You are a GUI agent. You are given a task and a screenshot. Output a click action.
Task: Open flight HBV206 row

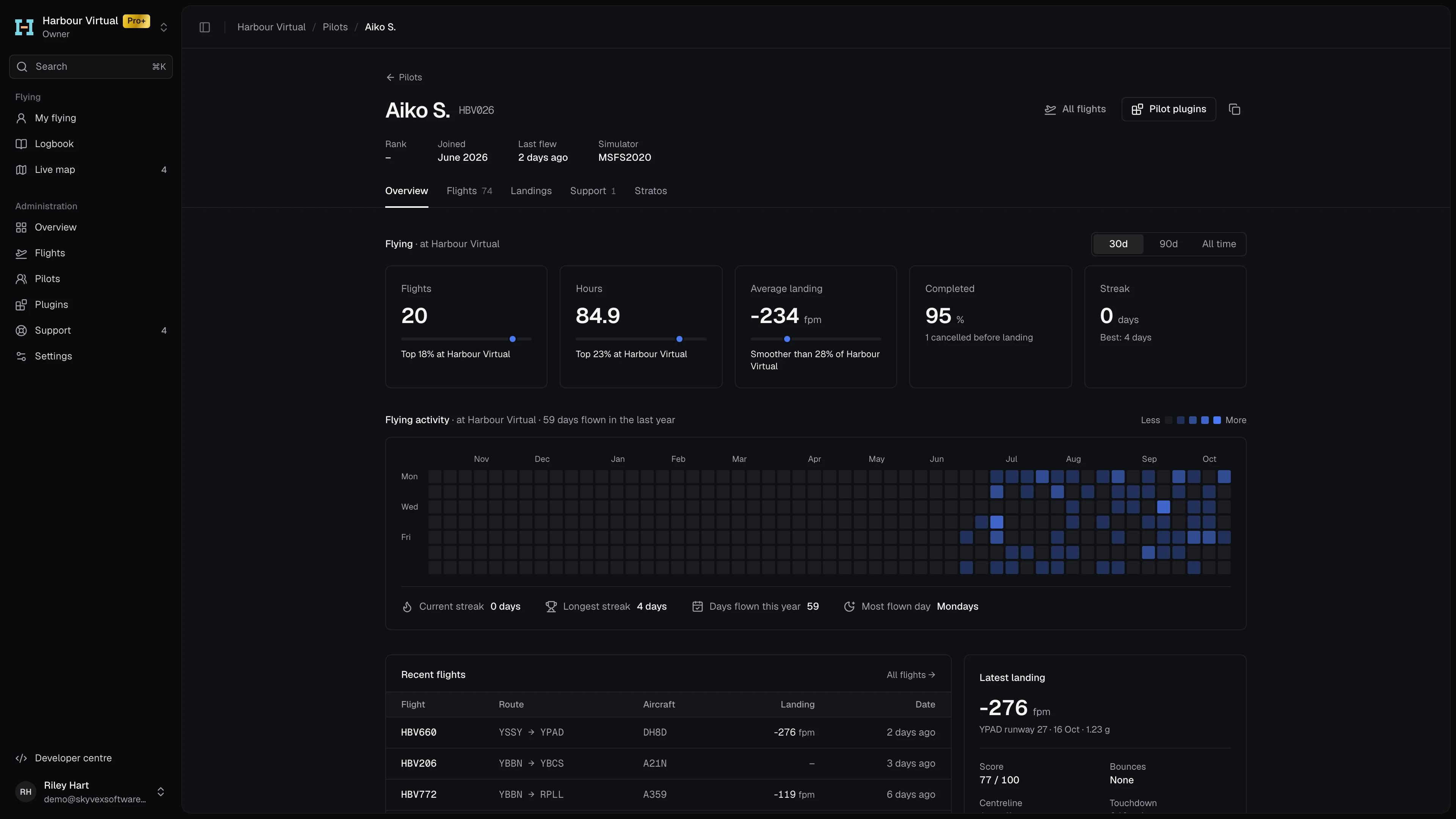[668, 764]
